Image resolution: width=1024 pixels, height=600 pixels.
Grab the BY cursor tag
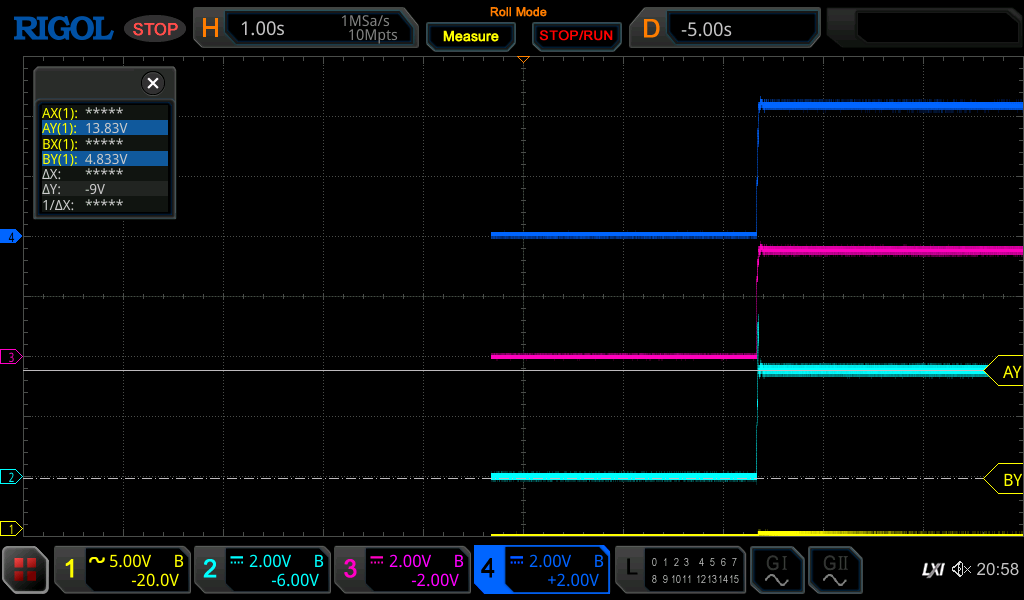click(x=1004, y=479)
